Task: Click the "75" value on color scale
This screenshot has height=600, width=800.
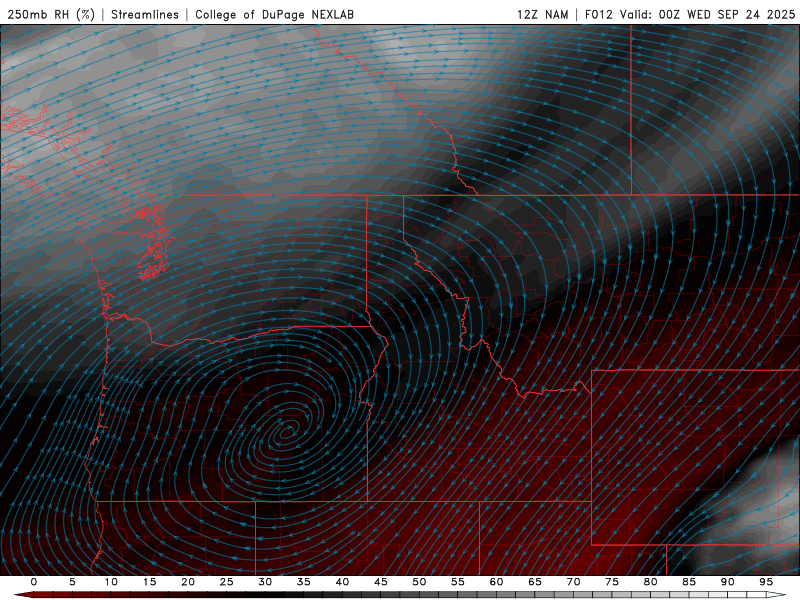Action: 612,582
